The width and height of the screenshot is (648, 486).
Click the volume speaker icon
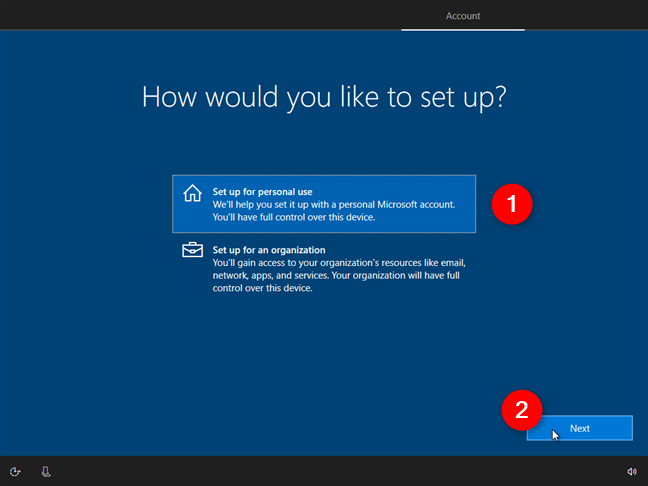[631, 472]
